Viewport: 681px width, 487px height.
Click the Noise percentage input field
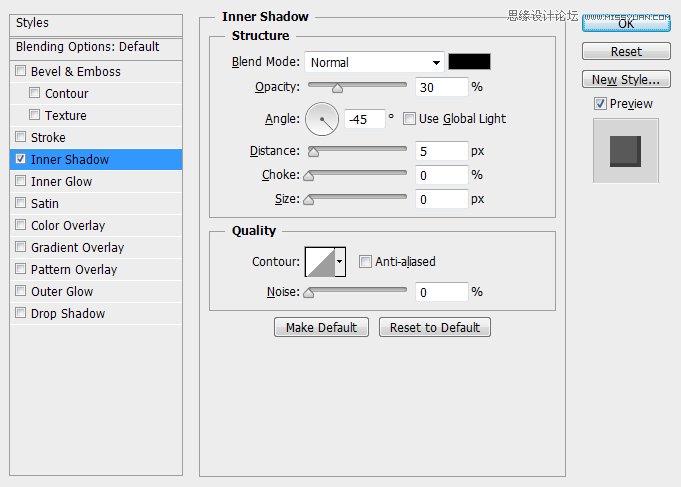442,292
